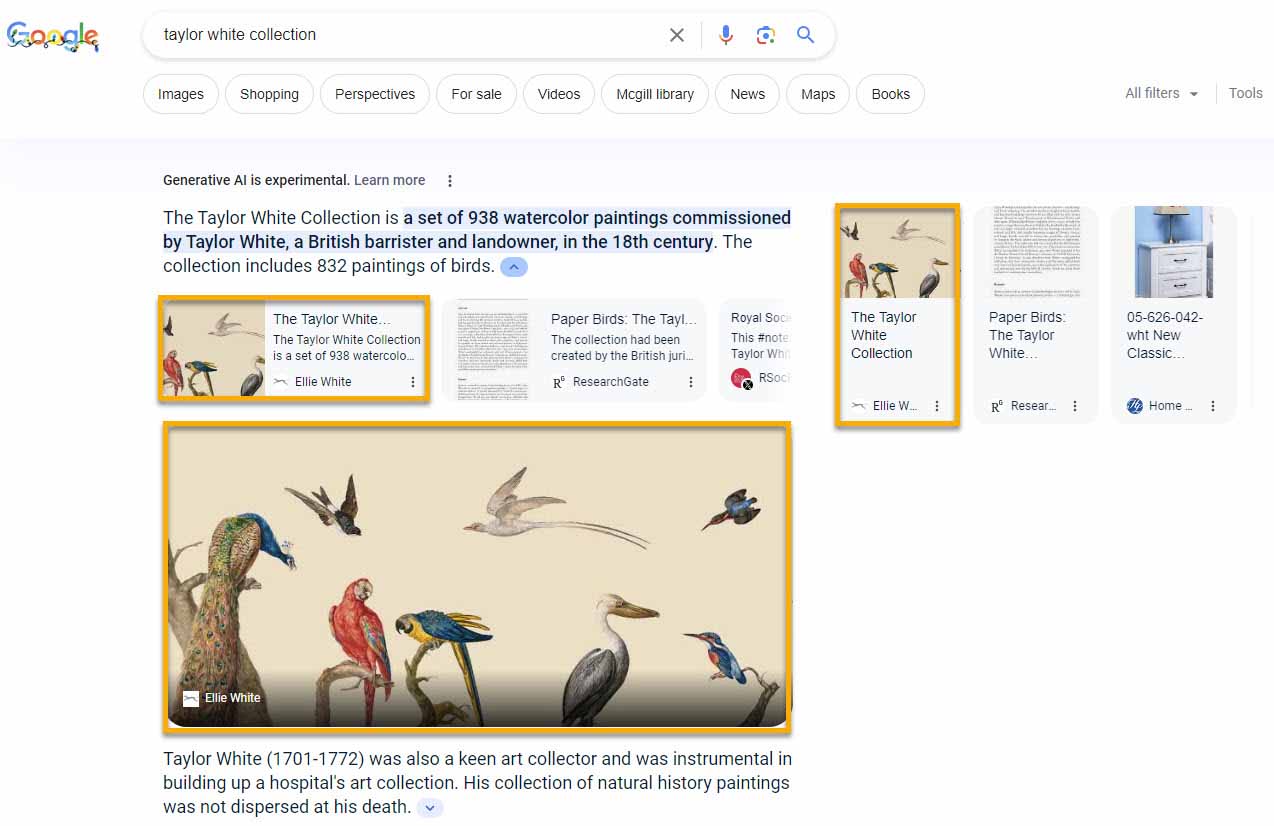Image resolution: width=1274 pixels, height=826 pixels.
Task: Click the highlighted '938 watercolor paintings commissioned' text
Action: click(x=630, y=218)
